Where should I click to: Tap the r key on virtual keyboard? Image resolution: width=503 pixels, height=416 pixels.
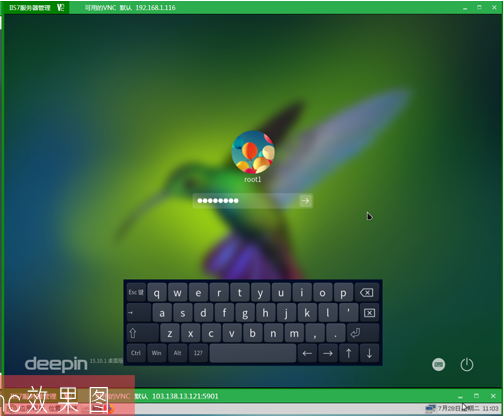tap(219, 292)
